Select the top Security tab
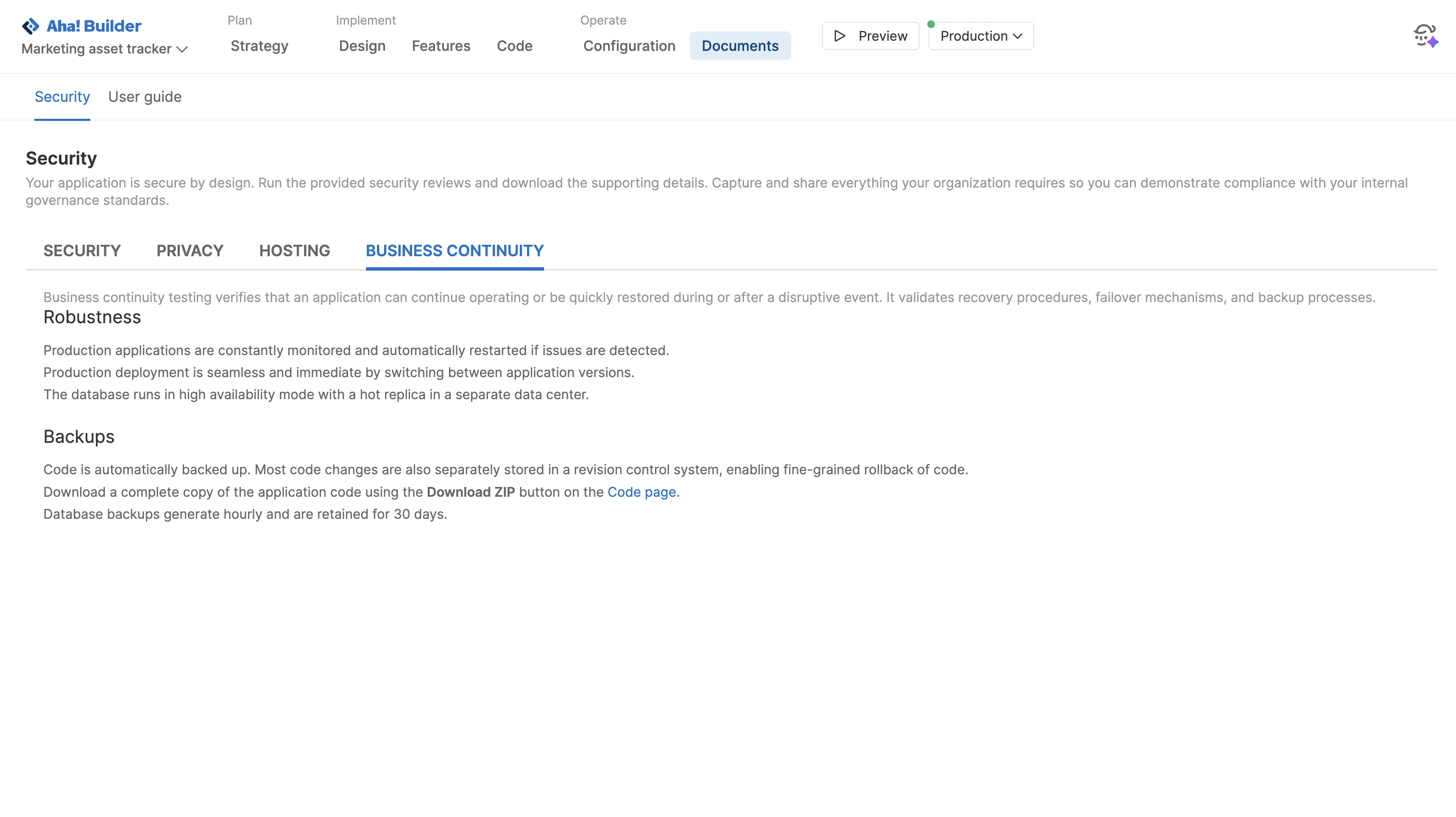Screen dimensions: 1456x817 pyautogui.click(x=62, y=97)
